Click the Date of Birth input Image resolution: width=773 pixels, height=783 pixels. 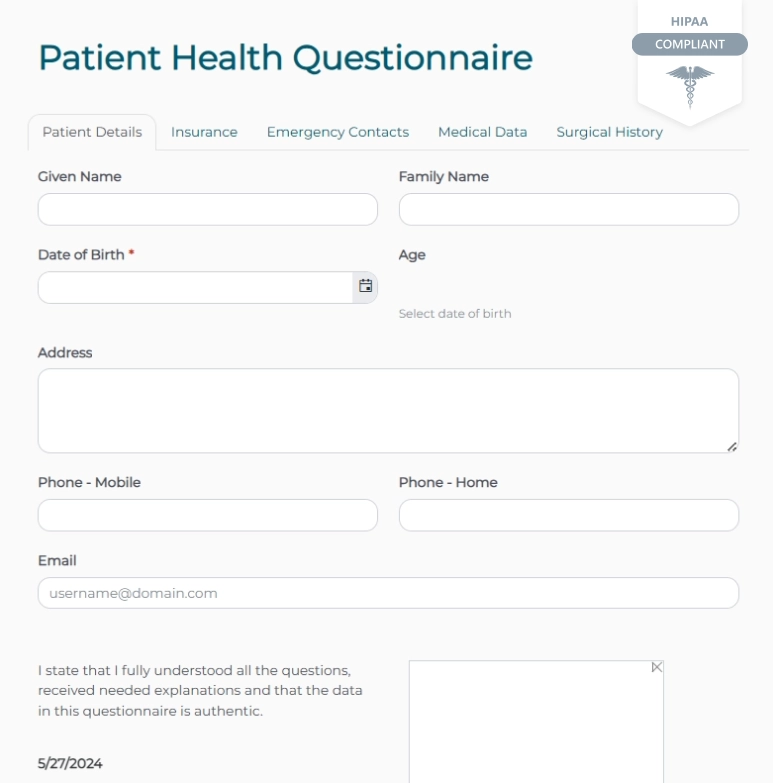point(195,287)
